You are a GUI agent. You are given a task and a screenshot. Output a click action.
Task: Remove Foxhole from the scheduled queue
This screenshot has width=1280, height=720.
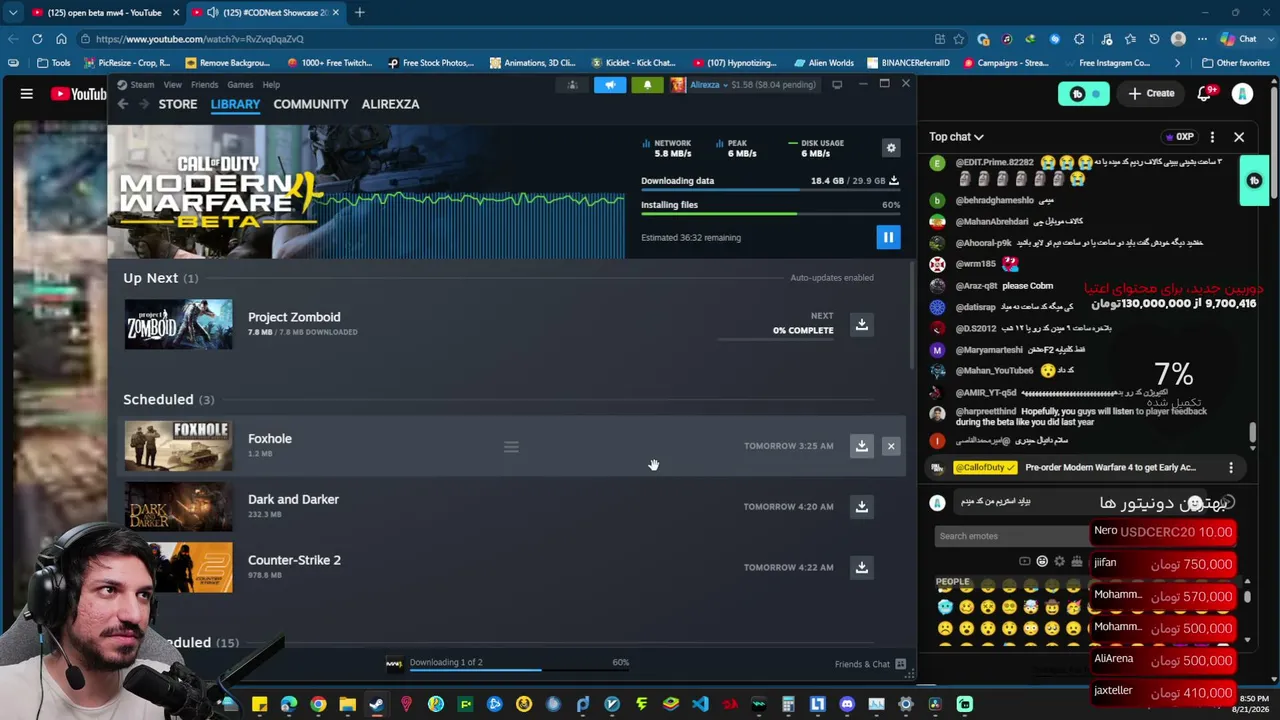coord(891,446)
